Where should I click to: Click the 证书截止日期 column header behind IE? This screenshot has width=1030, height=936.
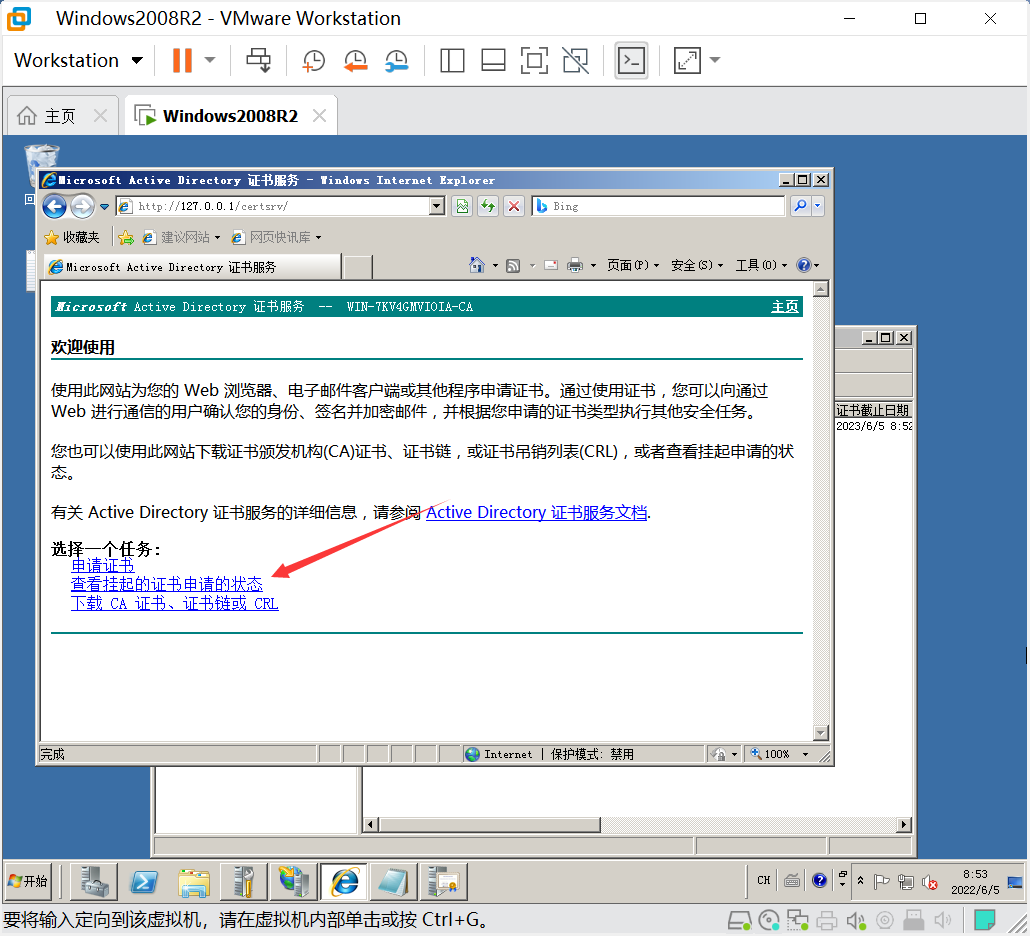click(x=873, y=411)
